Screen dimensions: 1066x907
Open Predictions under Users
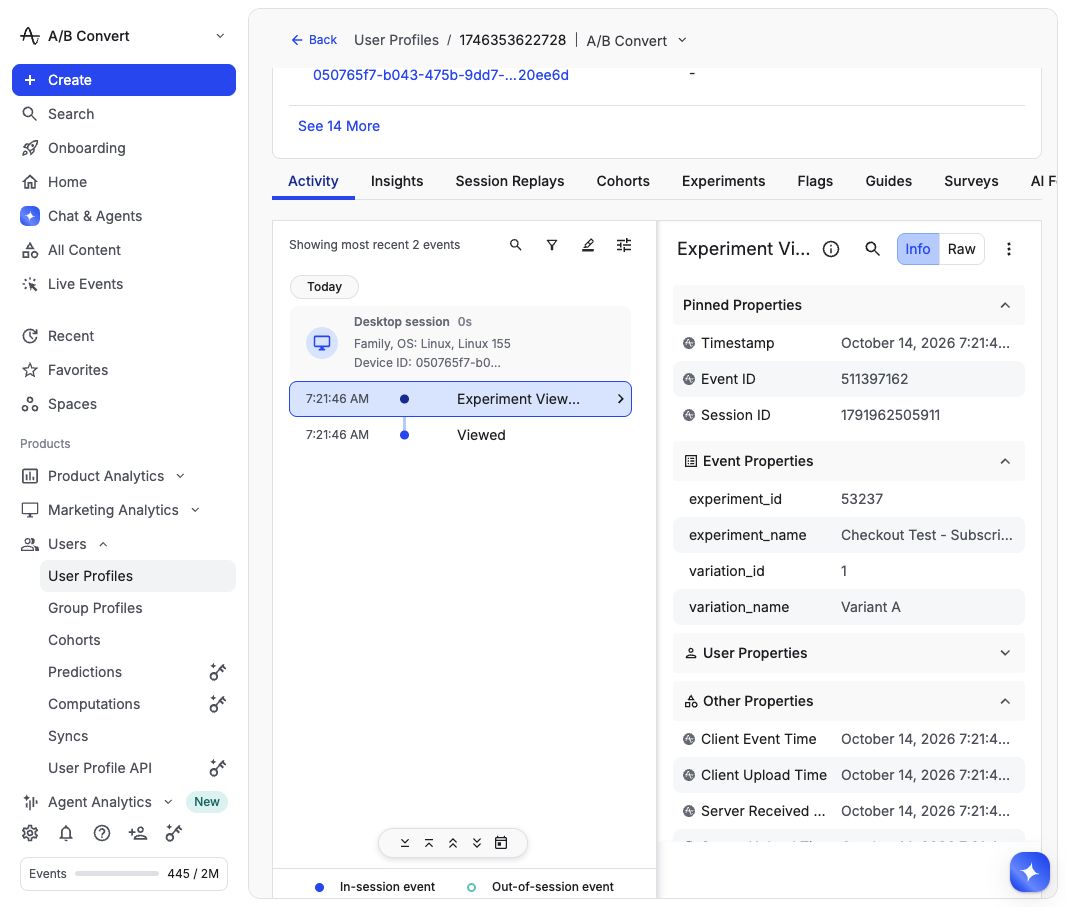coord(85,672)
